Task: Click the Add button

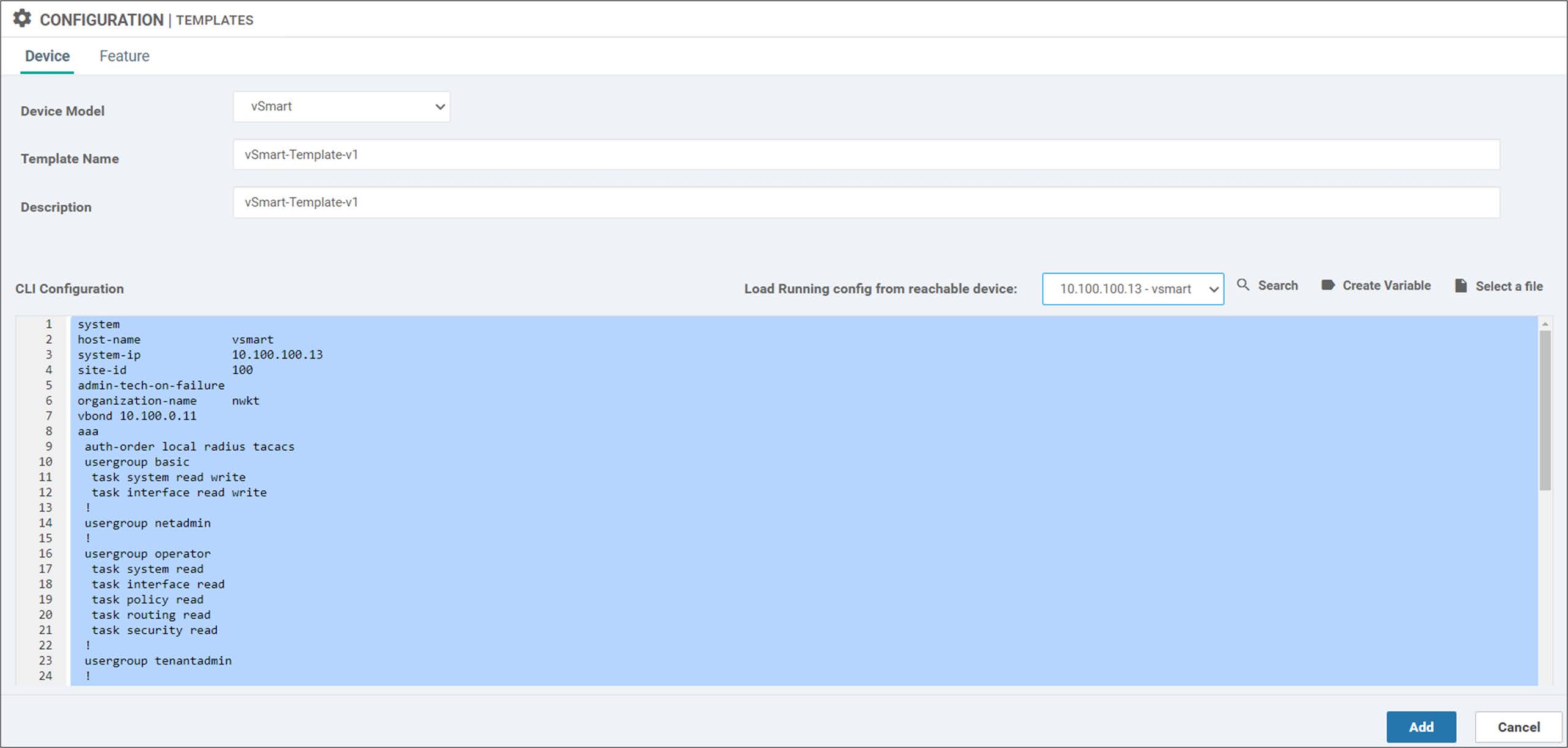Action: (1421, 727)
